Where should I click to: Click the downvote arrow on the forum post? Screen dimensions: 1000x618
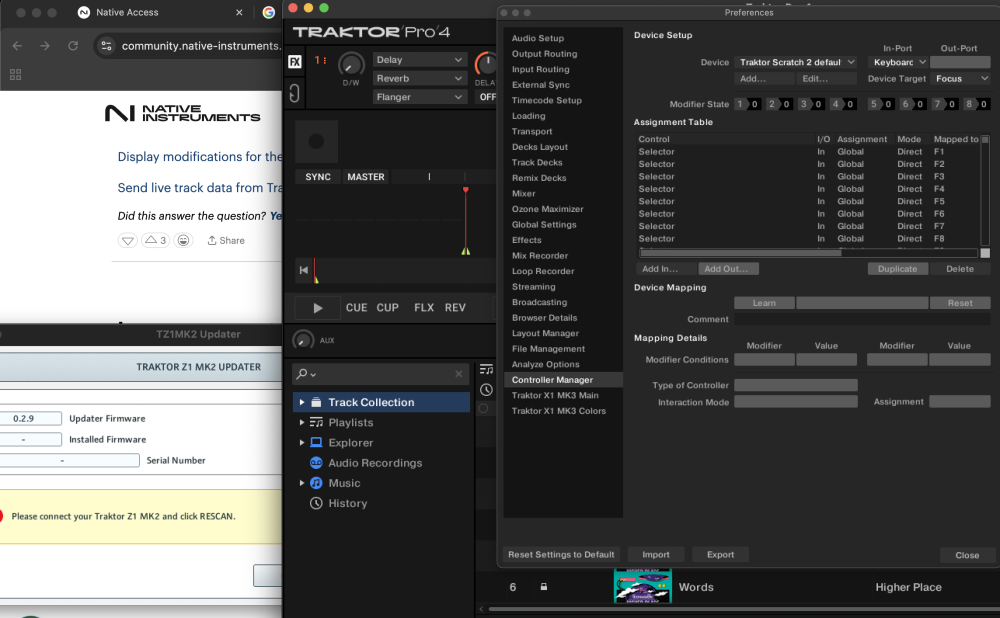point(128,240)
